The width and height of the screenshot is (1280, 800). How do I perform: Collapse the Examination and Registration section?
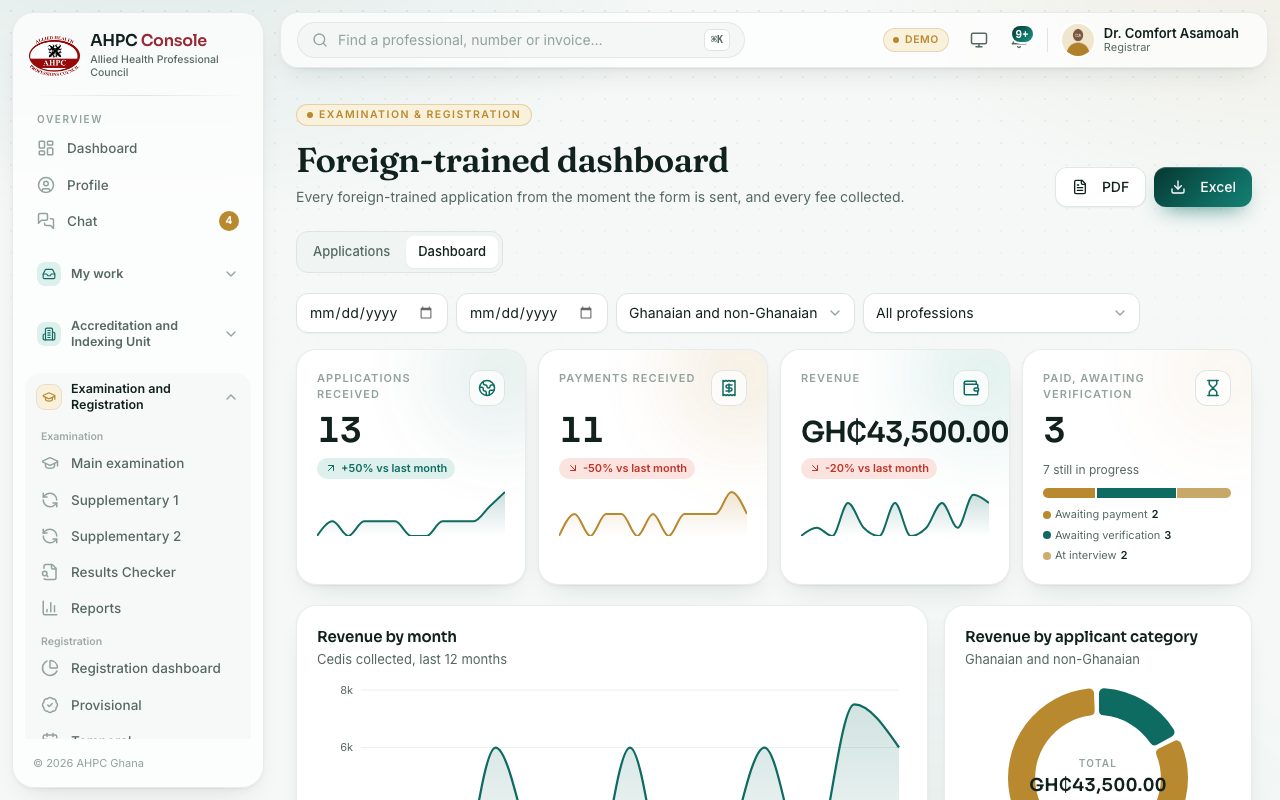[138, 397]
